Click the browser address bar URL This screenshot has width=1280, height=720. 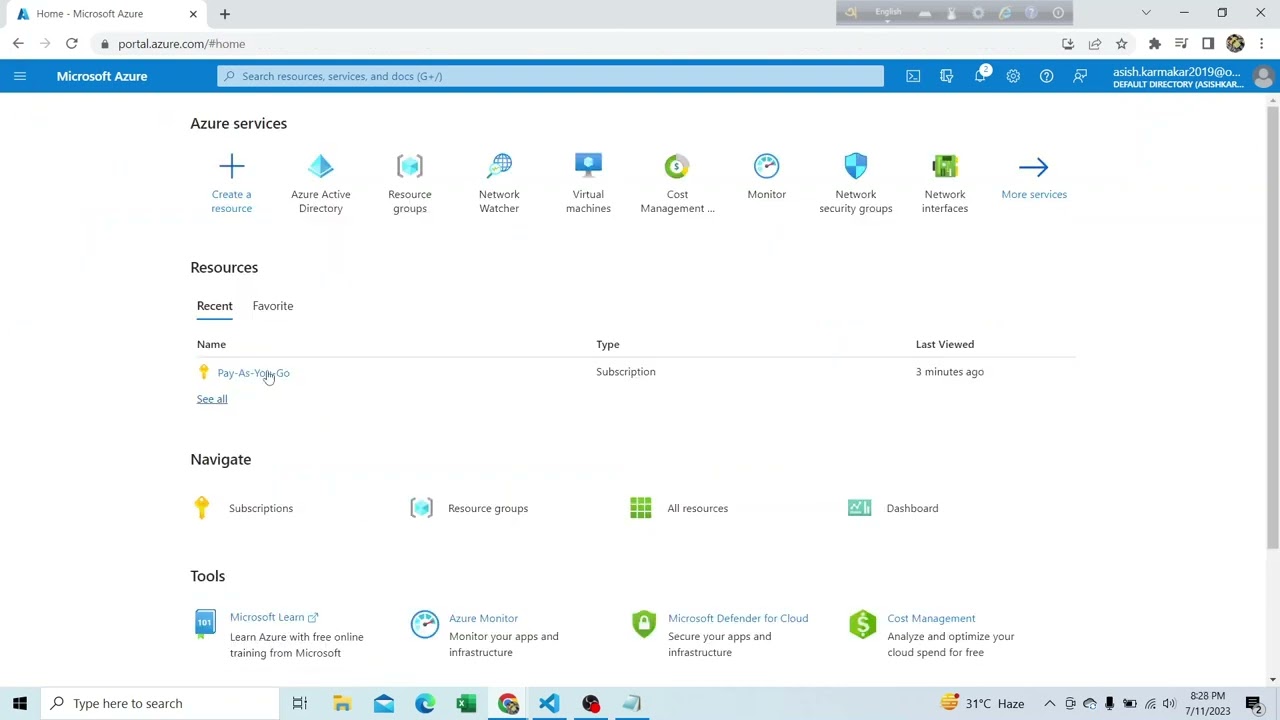pyautogui.click(x=181, y=44)
